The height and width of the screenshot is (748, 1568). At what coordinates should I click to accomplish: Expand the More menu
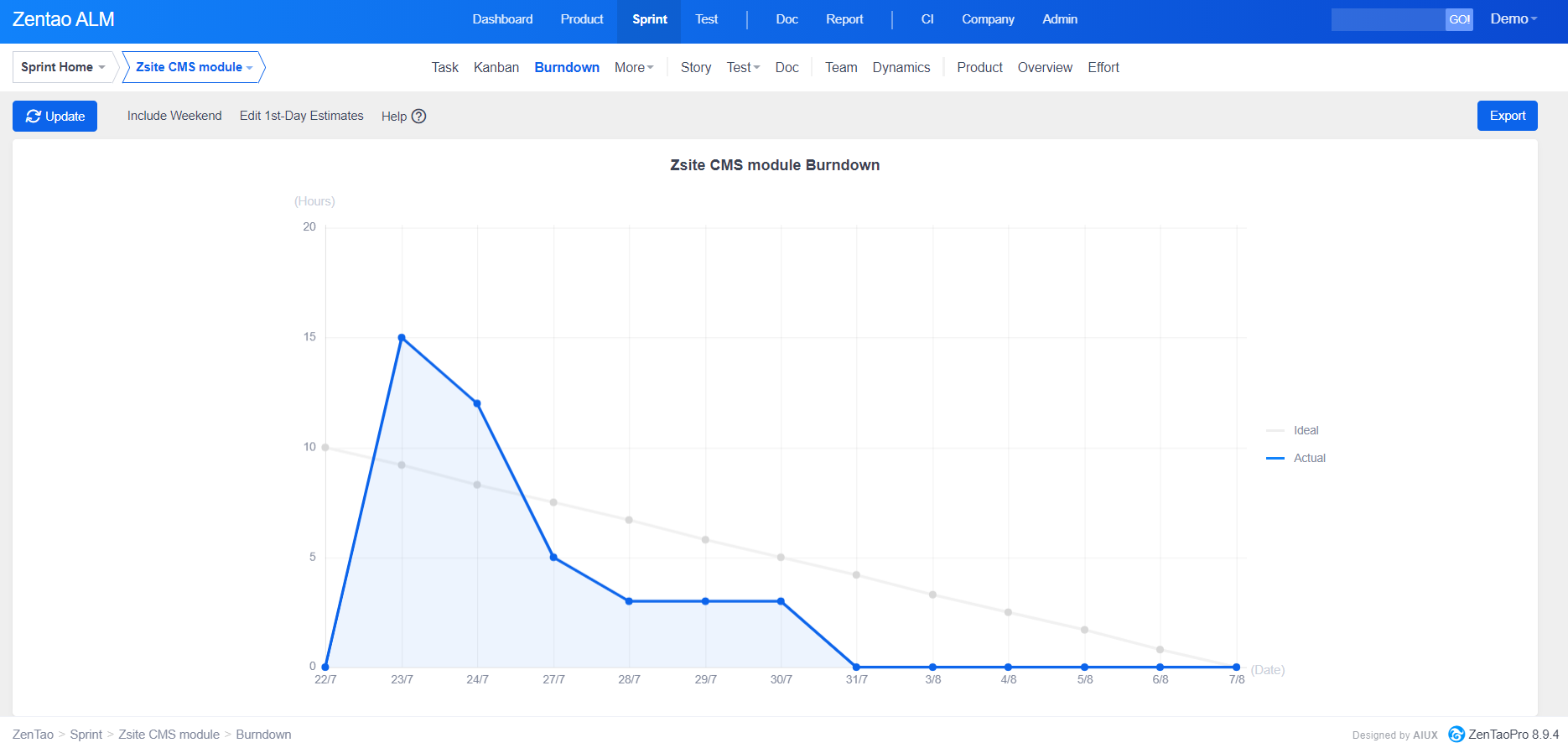tap(633, 67)
